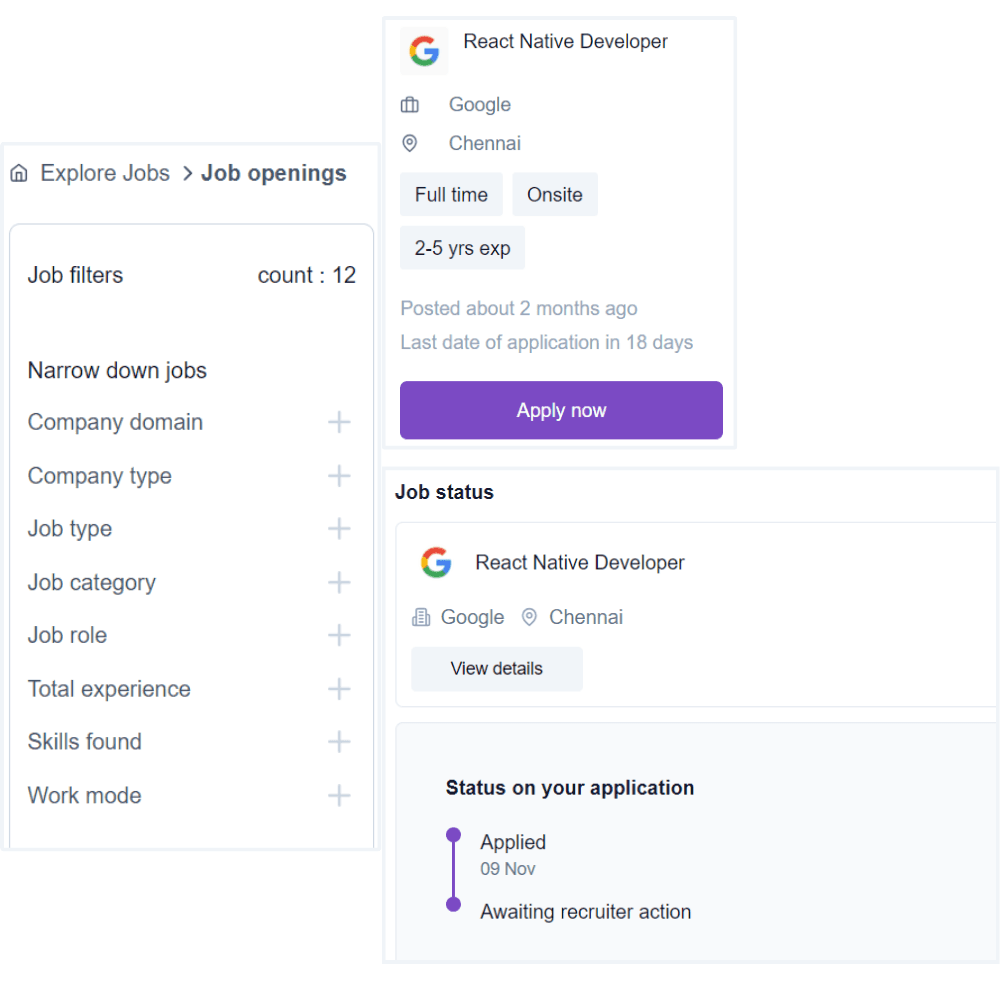1000x1000 pixels.
Task: Click the View details button
Action: pos(496,669)
